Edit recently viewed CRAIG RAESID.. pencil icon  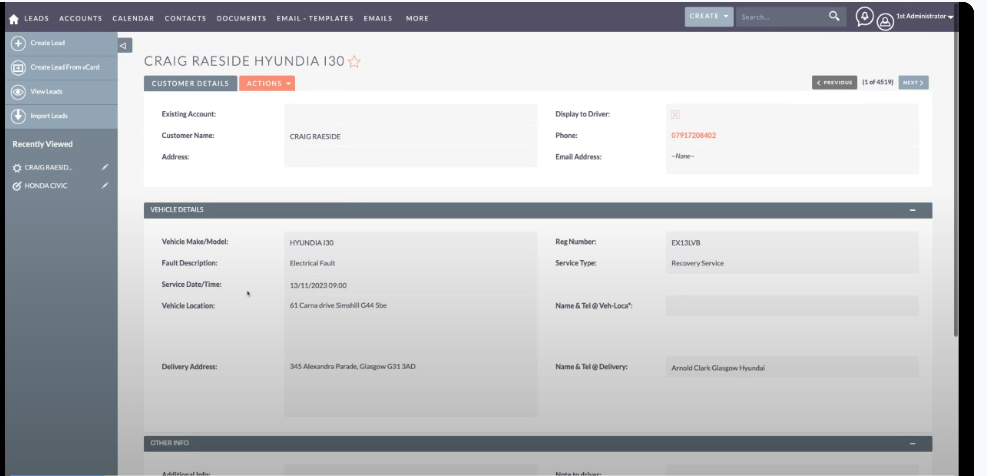tap(105, 167)
